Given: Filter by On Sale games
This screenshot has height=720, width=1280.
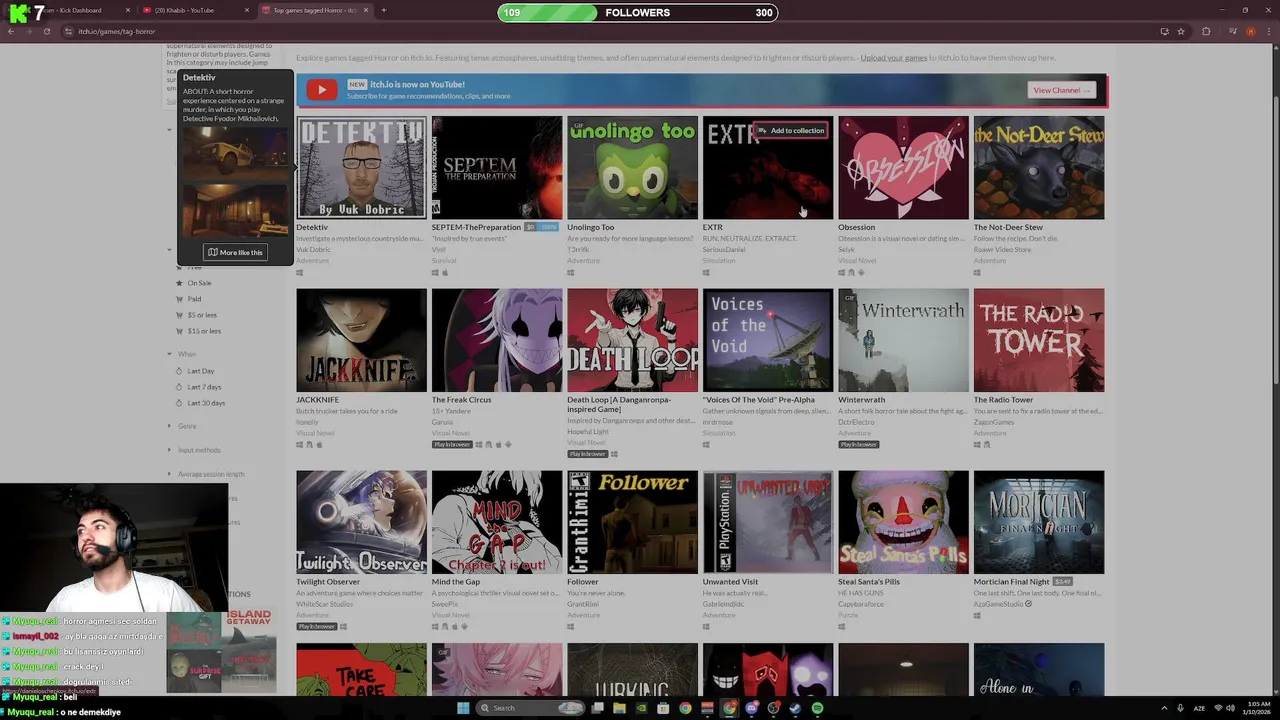Looking at the screenshot, I should (x=199, y=283).
